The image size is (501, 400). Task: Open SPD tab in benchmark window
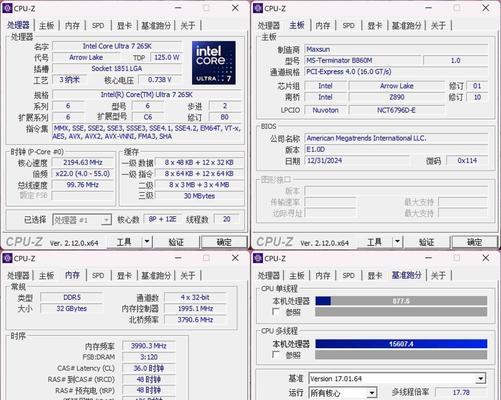[x=349, y=275]
